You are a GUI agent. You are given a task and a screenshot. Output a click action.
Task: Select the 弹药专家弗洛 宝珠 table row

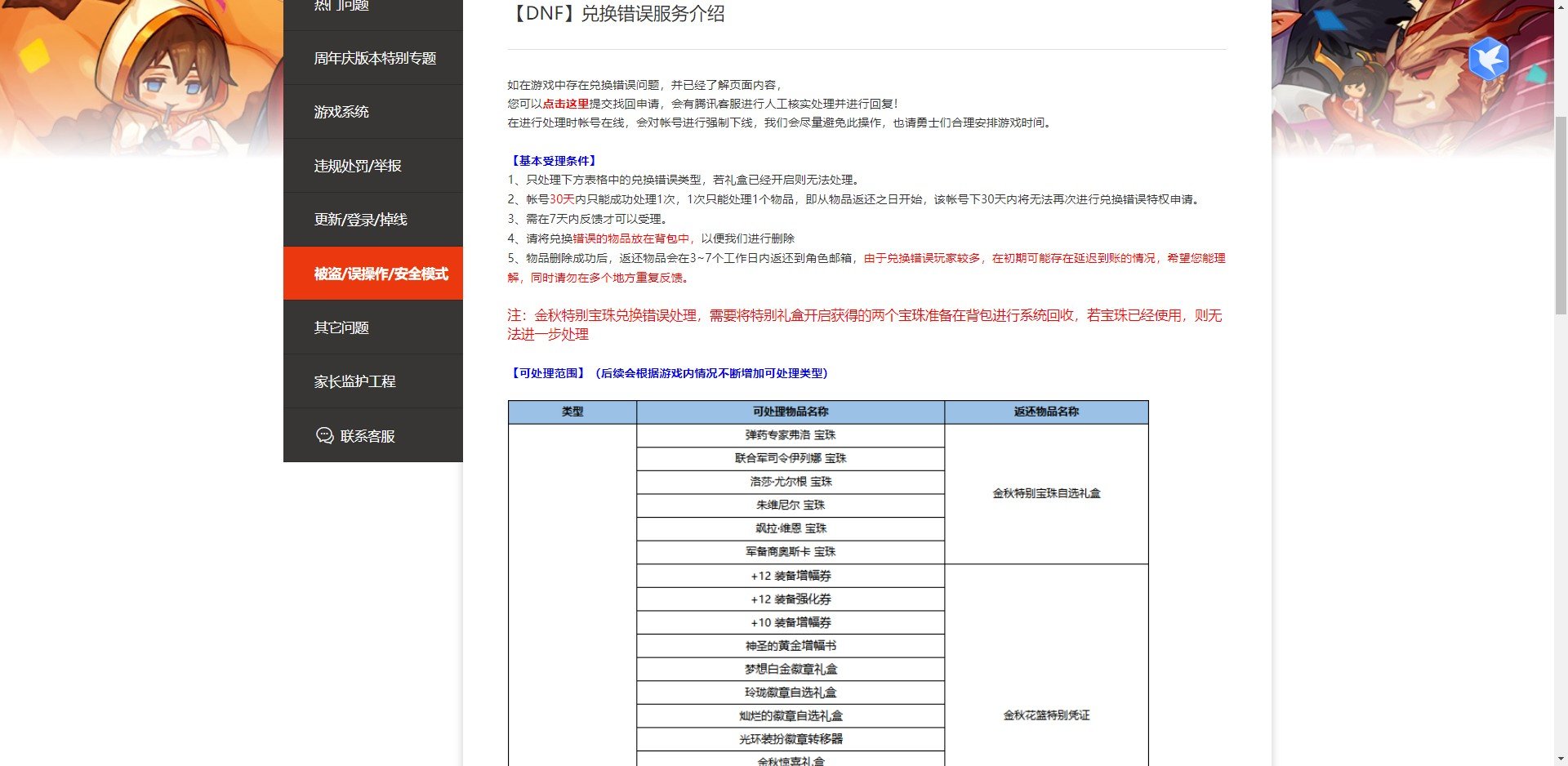click(x=791, y=435)
